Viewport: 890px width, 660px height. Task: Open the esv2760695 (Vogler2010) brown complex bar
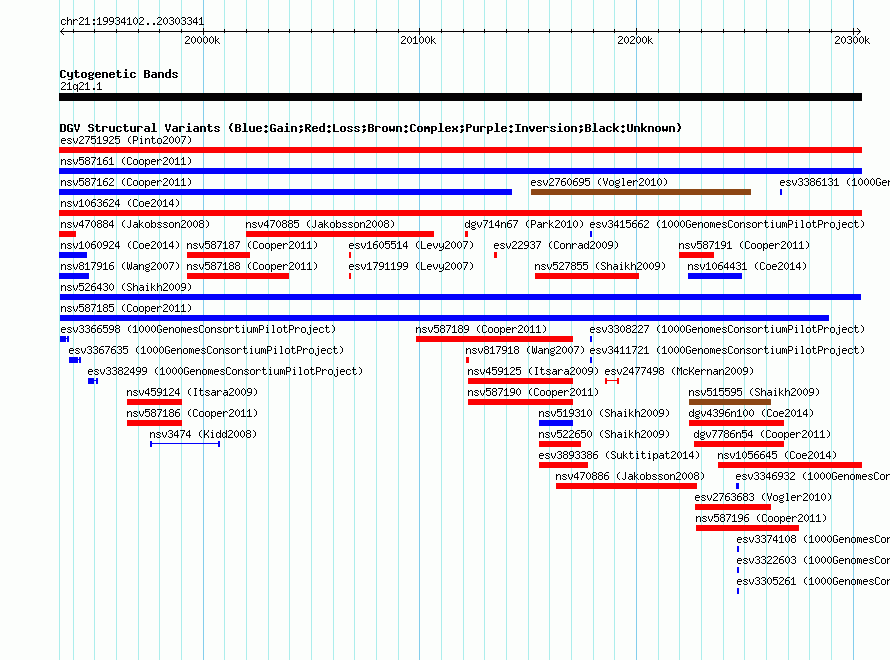[641, 192]
